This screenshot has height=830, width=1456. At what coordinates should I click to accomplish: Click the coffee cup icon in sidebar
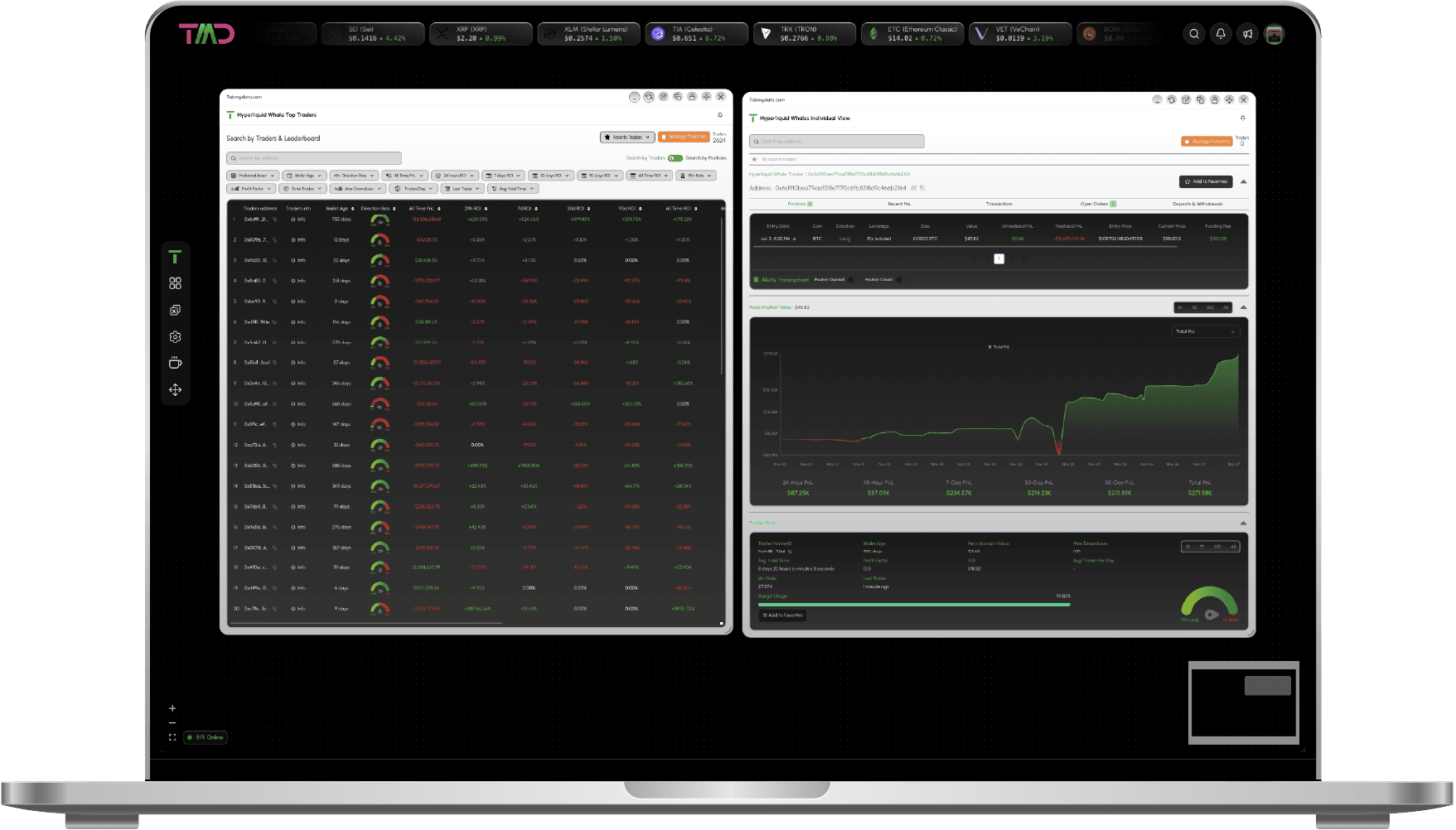(x=175, y=363)
